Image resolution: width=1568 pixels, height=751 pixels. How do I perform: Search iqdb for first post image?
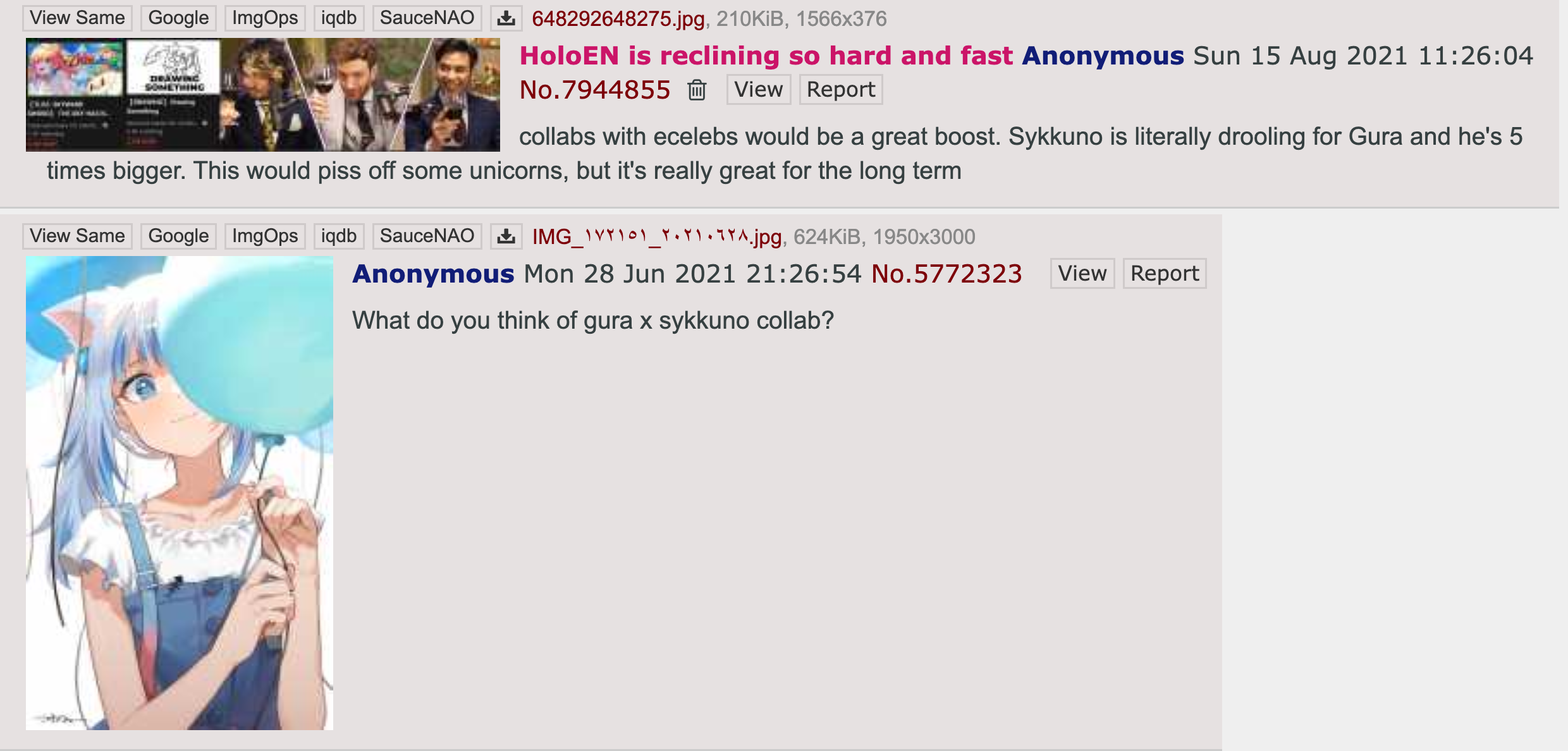click(x=339, y=18)
